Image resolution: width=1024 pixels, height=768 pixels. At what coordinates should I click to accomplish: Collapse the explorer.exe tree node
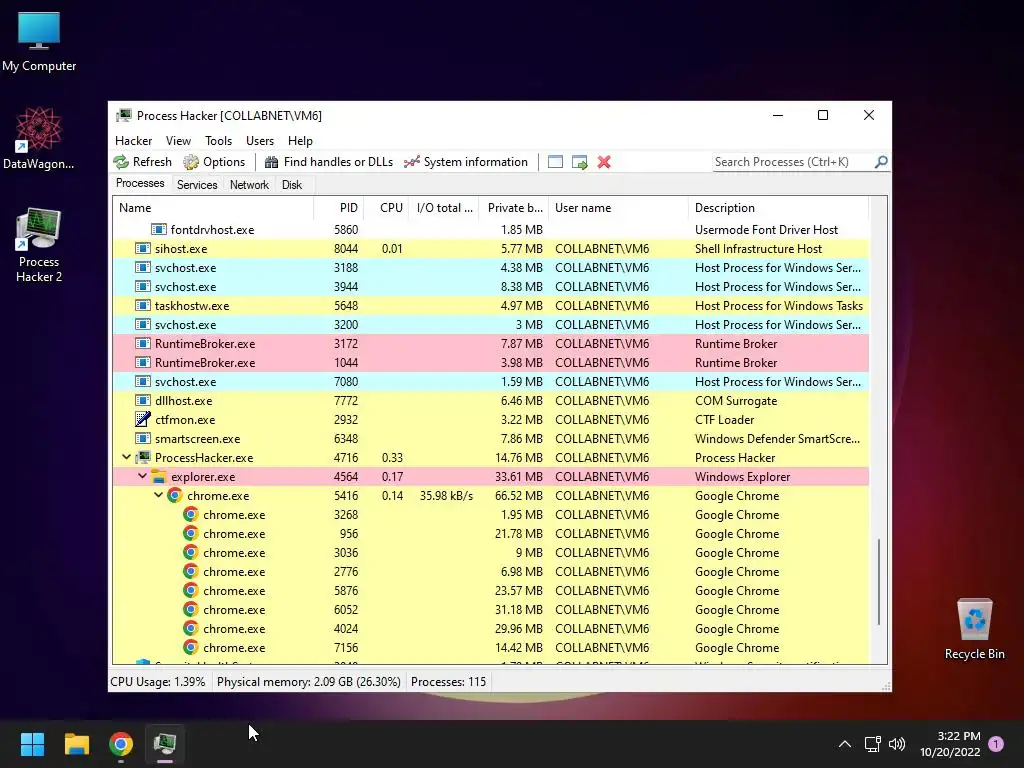coord(142,476)
